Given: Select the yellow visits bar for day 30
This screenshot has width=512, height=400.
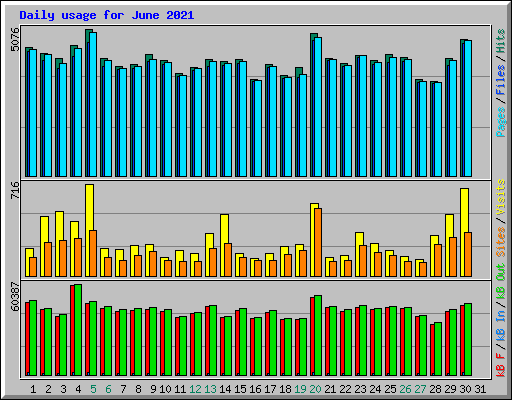Looking at the screenshot, I should [x=465, y=232].
